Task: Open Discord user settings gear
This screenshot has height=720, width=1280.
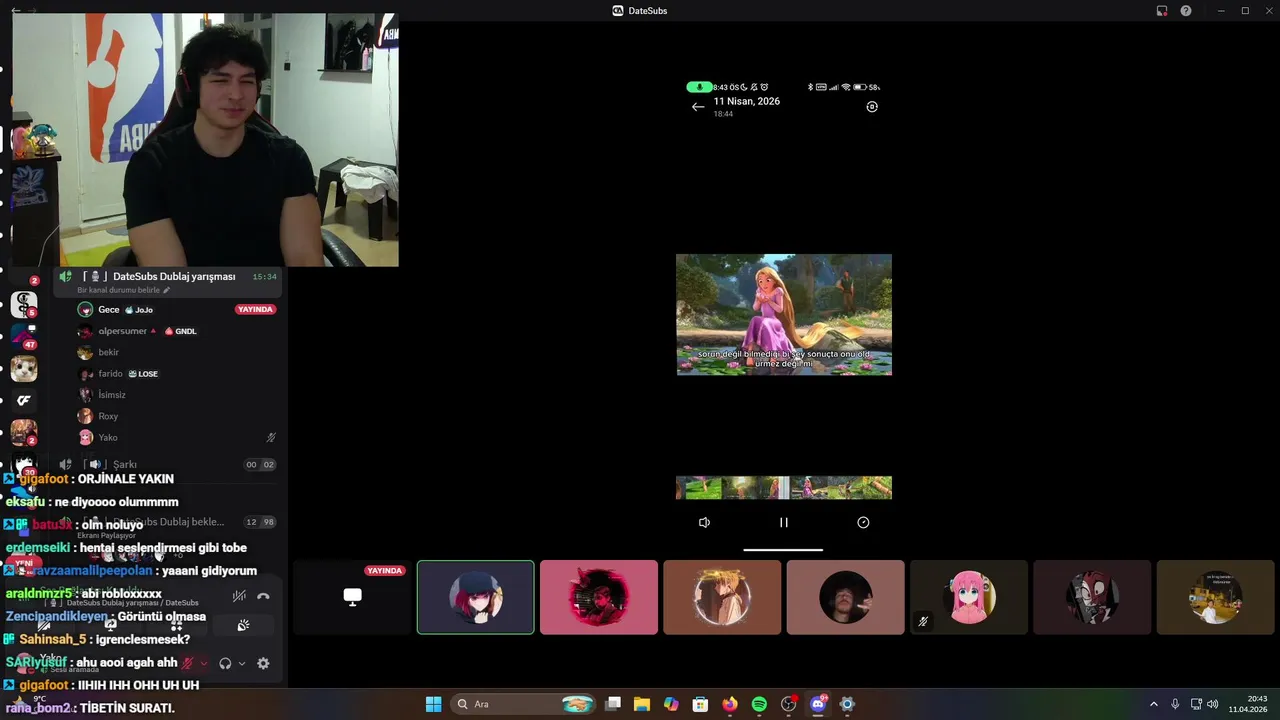Action: [263, 663]
